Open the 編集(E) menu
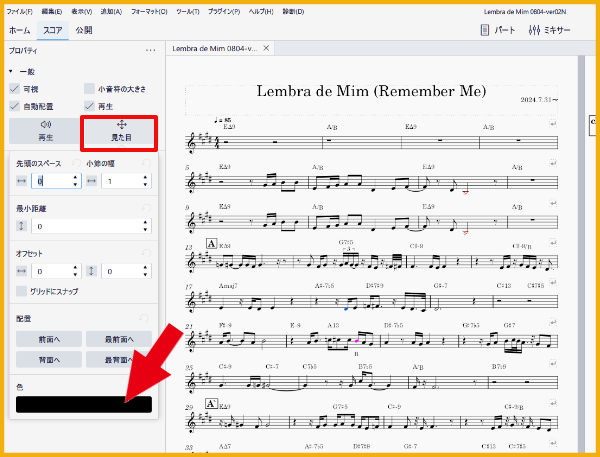This screenshot has width=600, height=457. 52,11
